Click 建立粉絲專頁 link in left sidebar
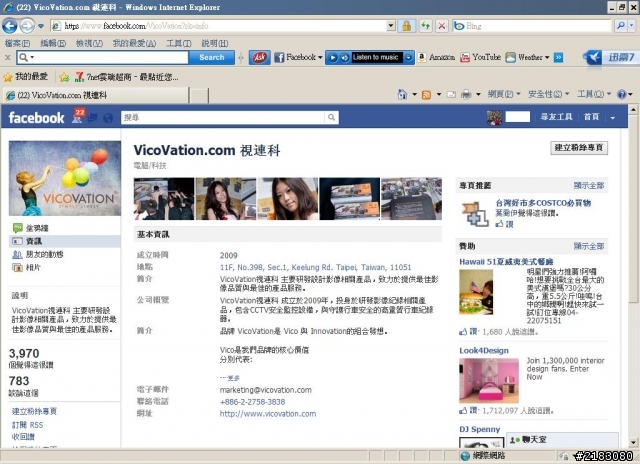640x464 pixels. 34,411
